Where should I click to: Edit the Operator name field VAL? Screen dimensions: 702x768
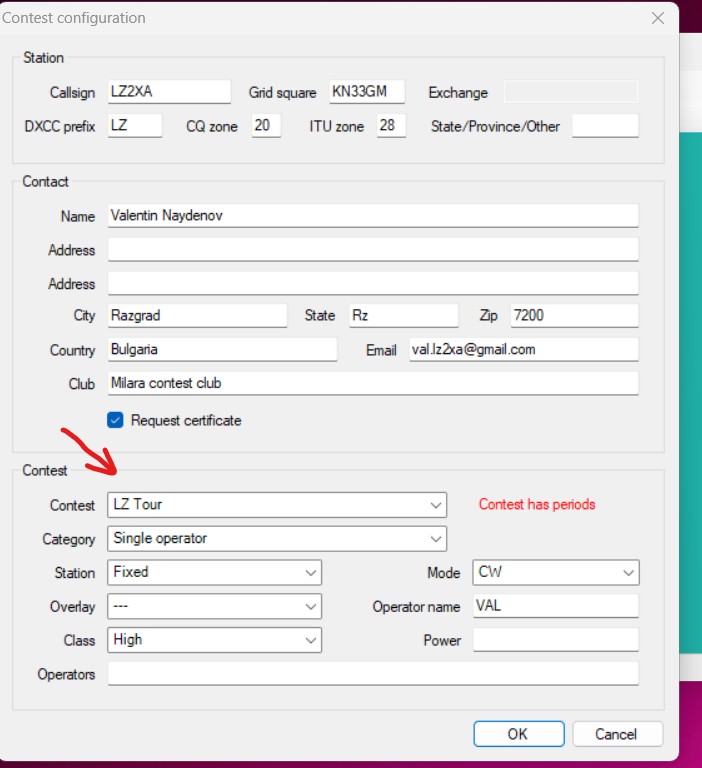click(x=556, y=606)
